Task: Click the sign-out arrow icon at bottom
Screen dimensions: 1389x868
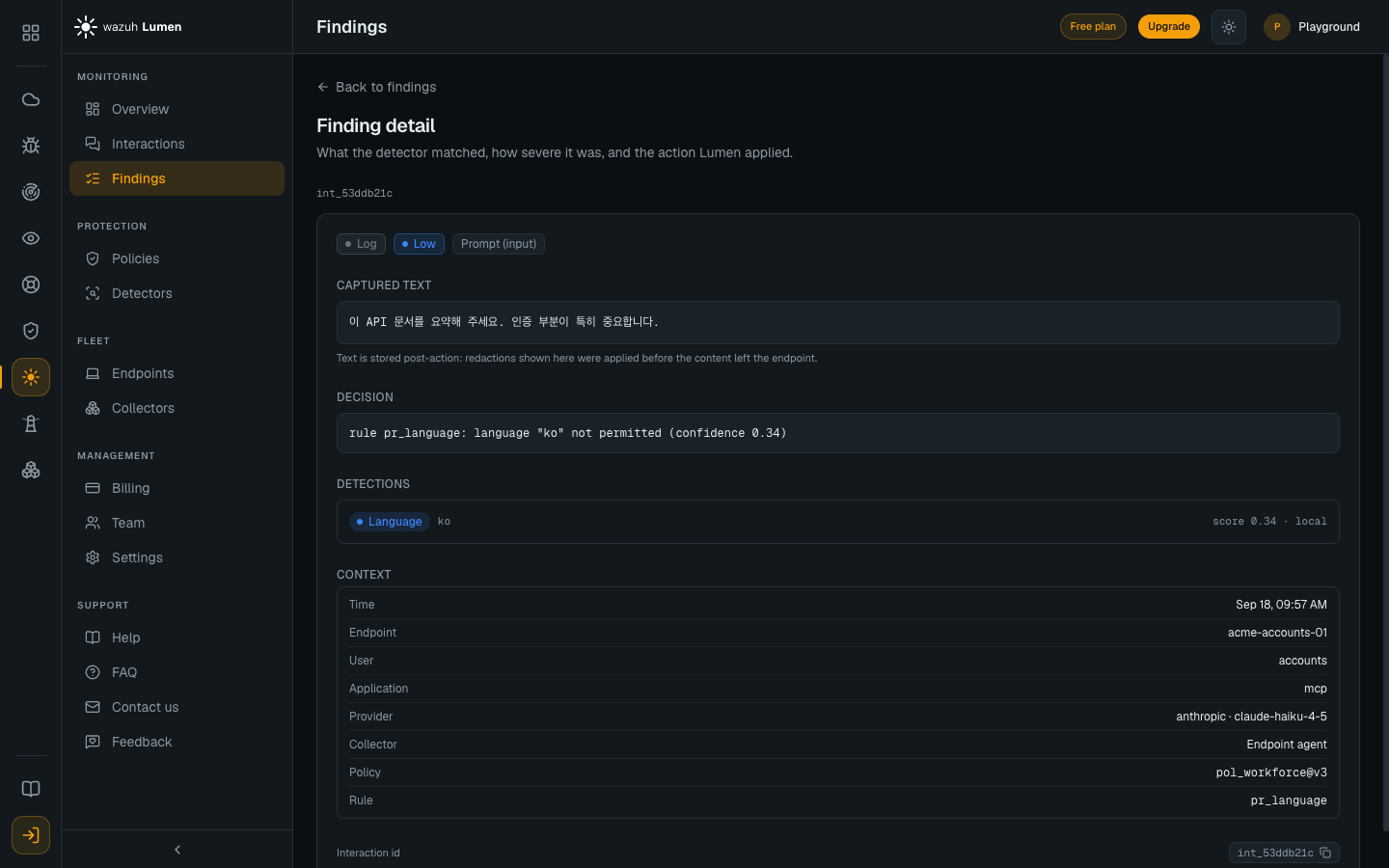Action: [31, 835]
